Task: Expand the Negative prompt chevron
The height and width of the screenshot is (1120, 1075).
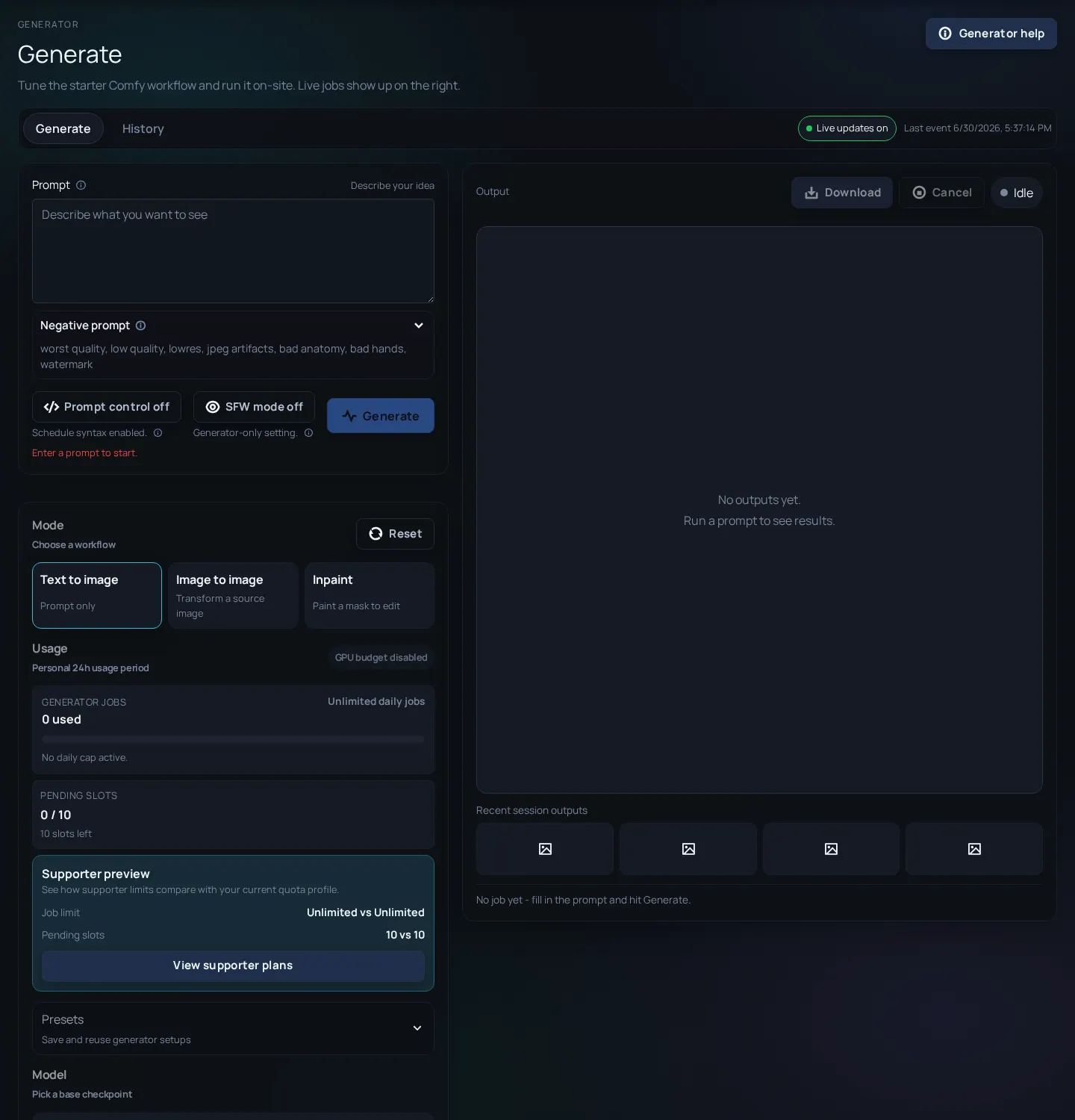Action: (x=418, y=326)
